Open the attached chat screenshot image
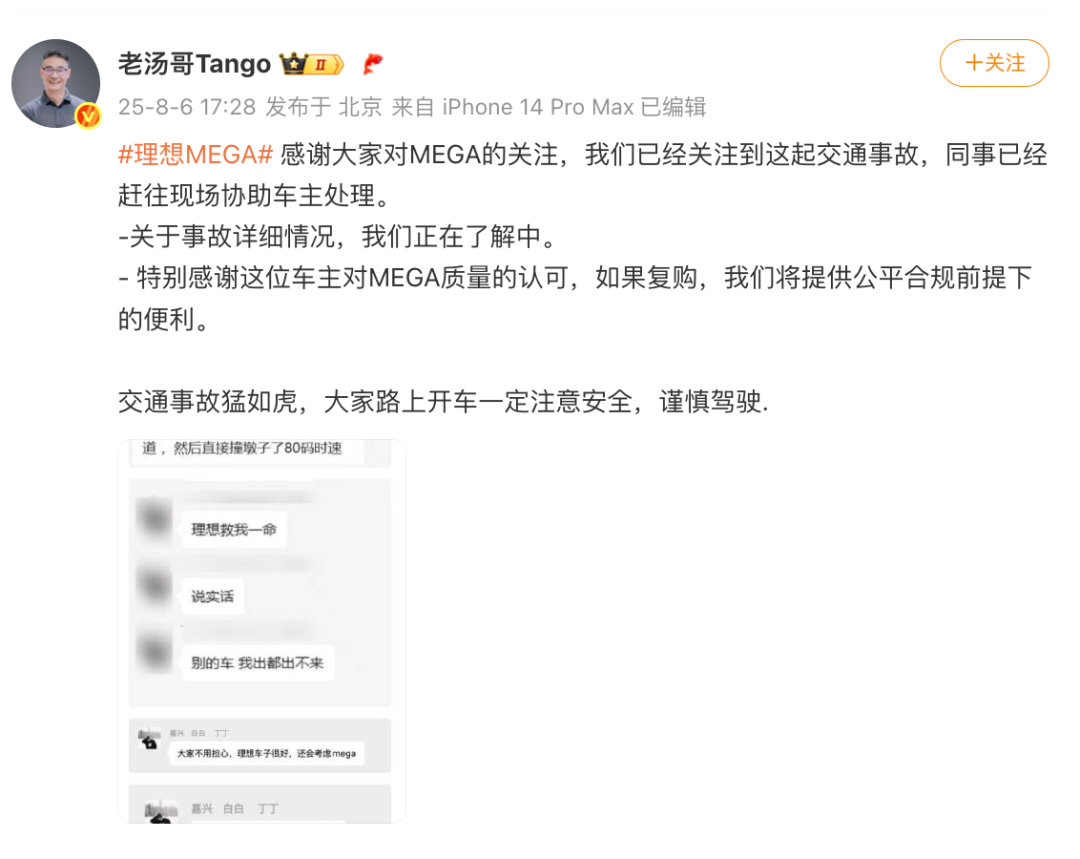The height and width of the screenshot is (859, 1080). (262, 631)
